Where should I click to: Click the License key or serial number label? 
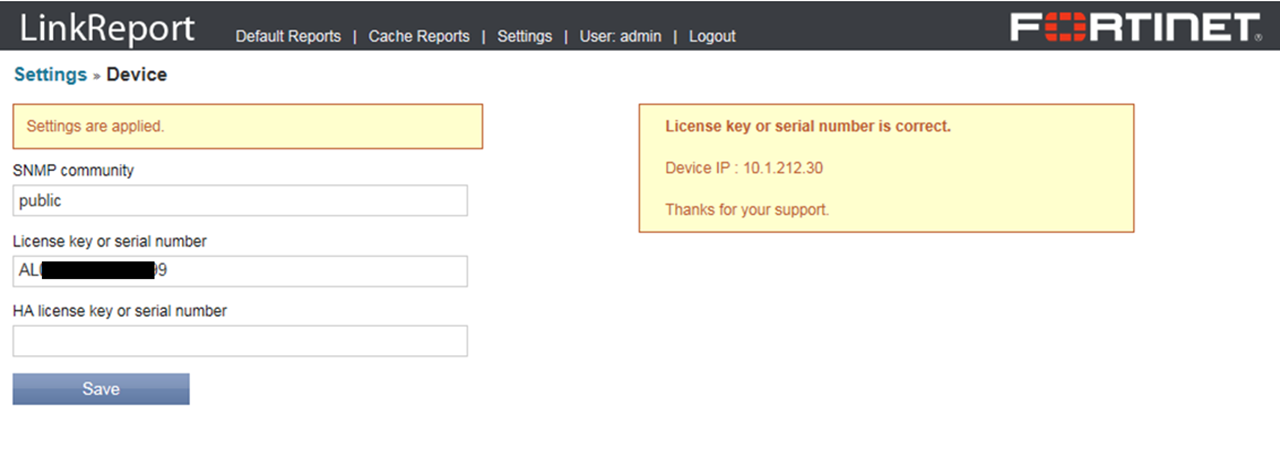[110, 241]
